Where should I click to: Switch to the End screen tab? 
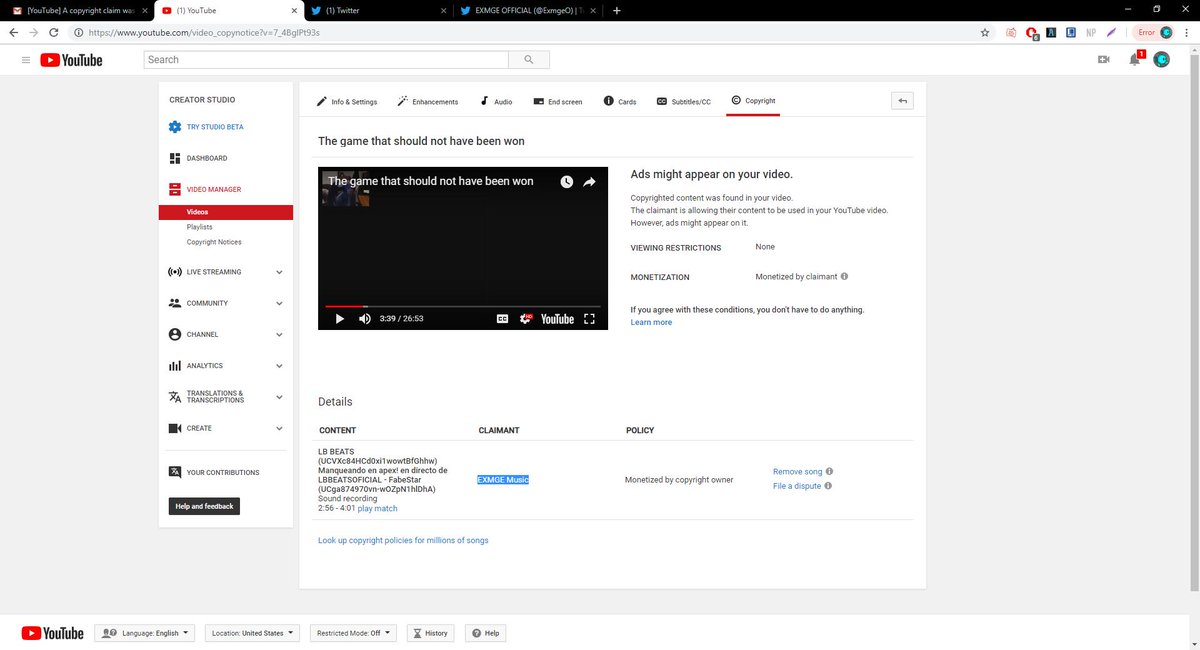point(558,102)
